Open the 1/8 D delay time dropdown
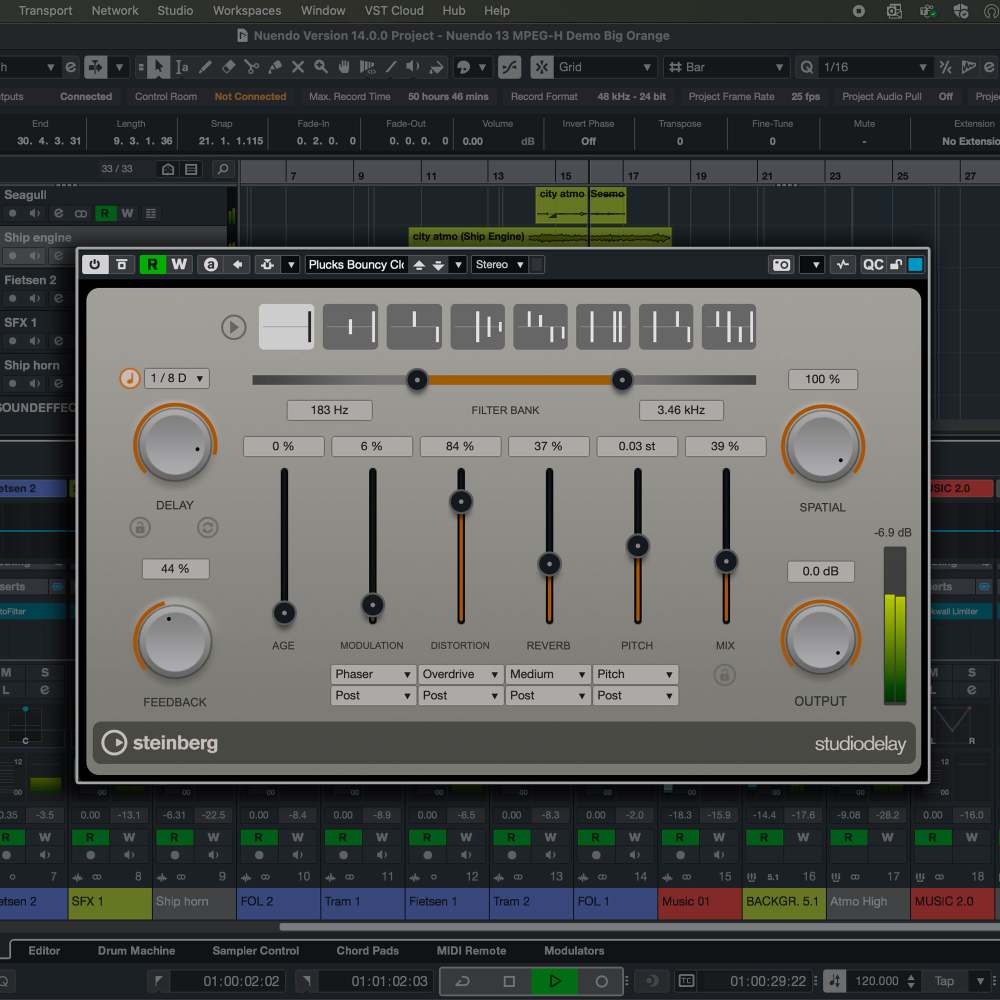 click(x=177, y=378)
